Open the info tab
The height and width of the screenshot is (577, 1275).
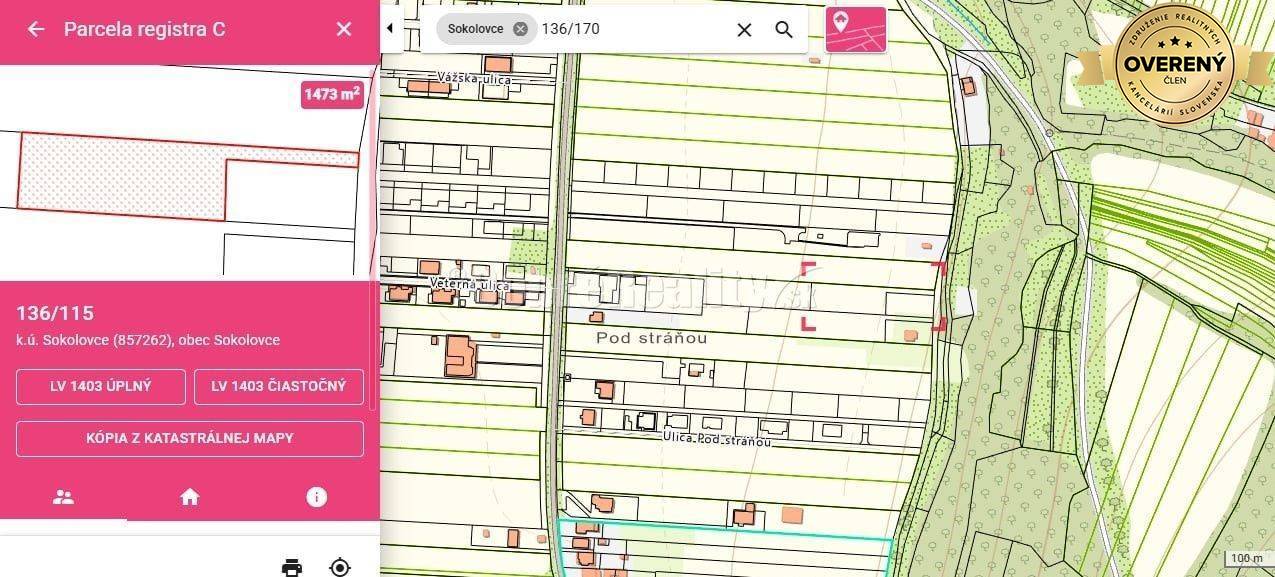pyautogui.click(x=316, y=497)
